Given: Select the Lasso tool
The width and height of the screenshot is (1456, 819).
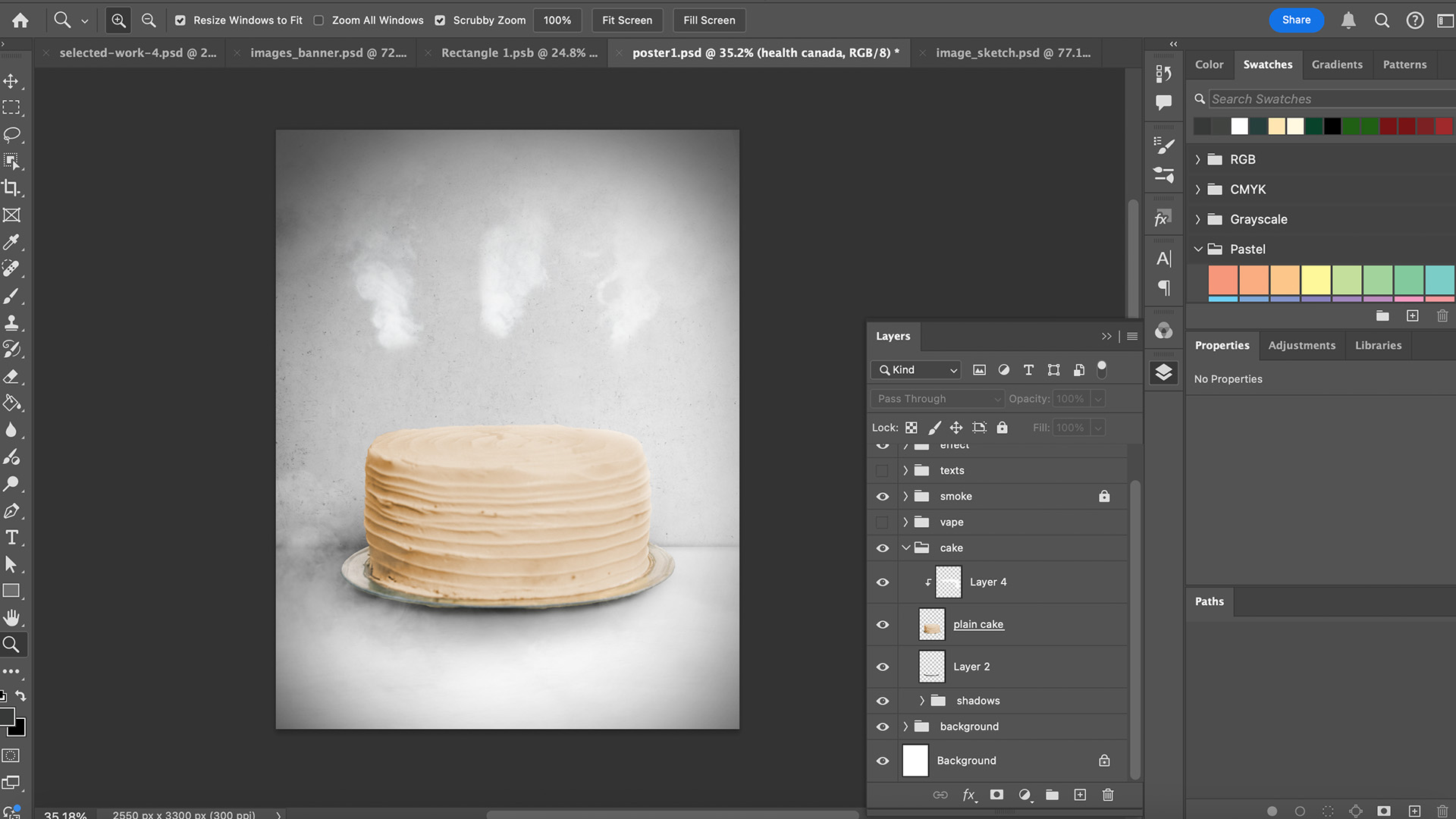Looking at the screenshot, I should pyautogui.click(x=11, y=135).
